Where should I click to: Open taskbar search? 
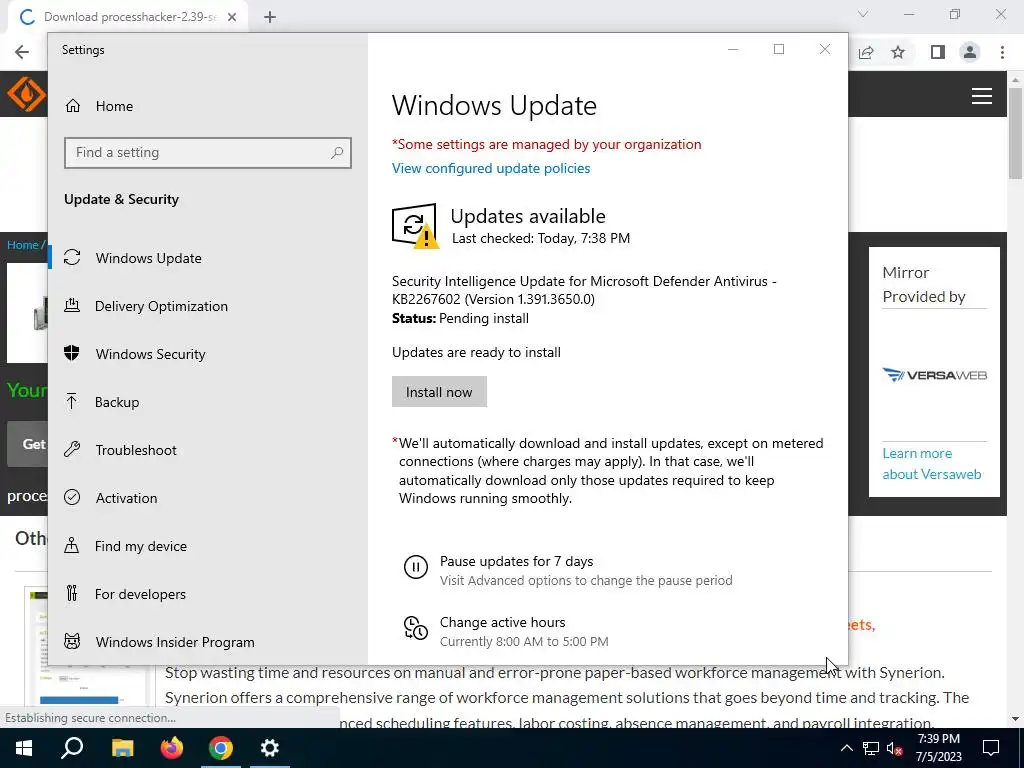pos(72,748)
